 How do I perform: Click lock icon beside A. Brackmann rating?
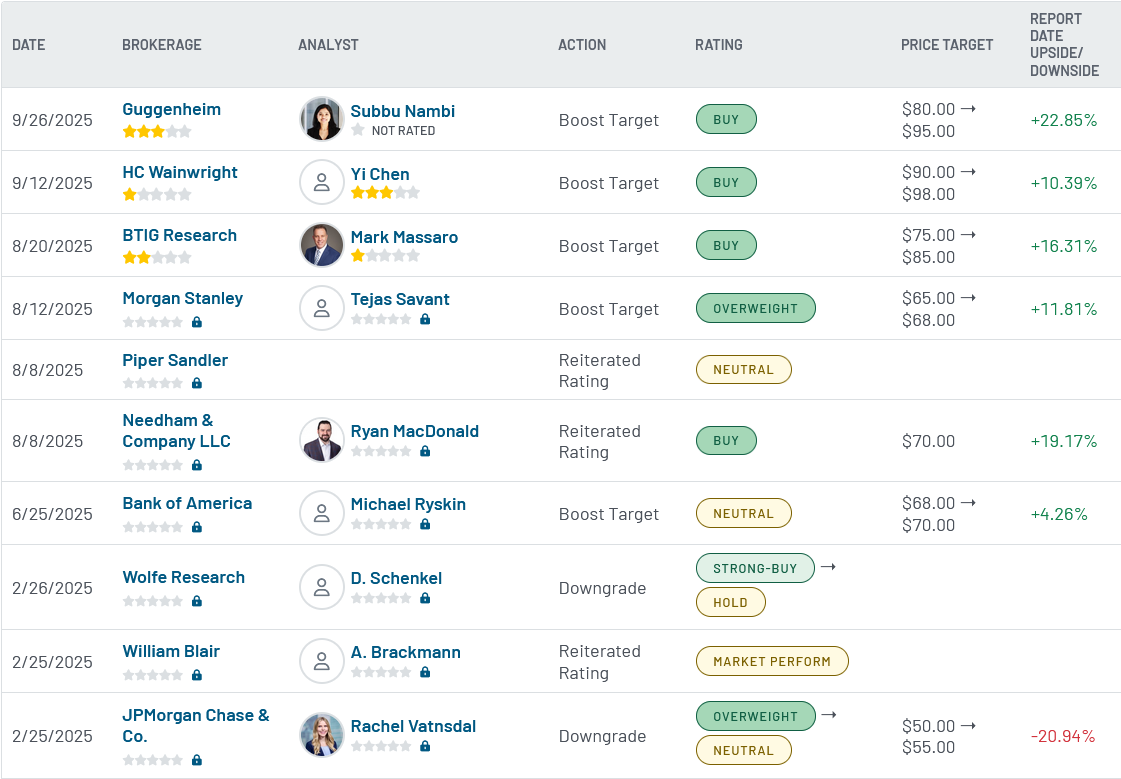click(x=425, y=672)
